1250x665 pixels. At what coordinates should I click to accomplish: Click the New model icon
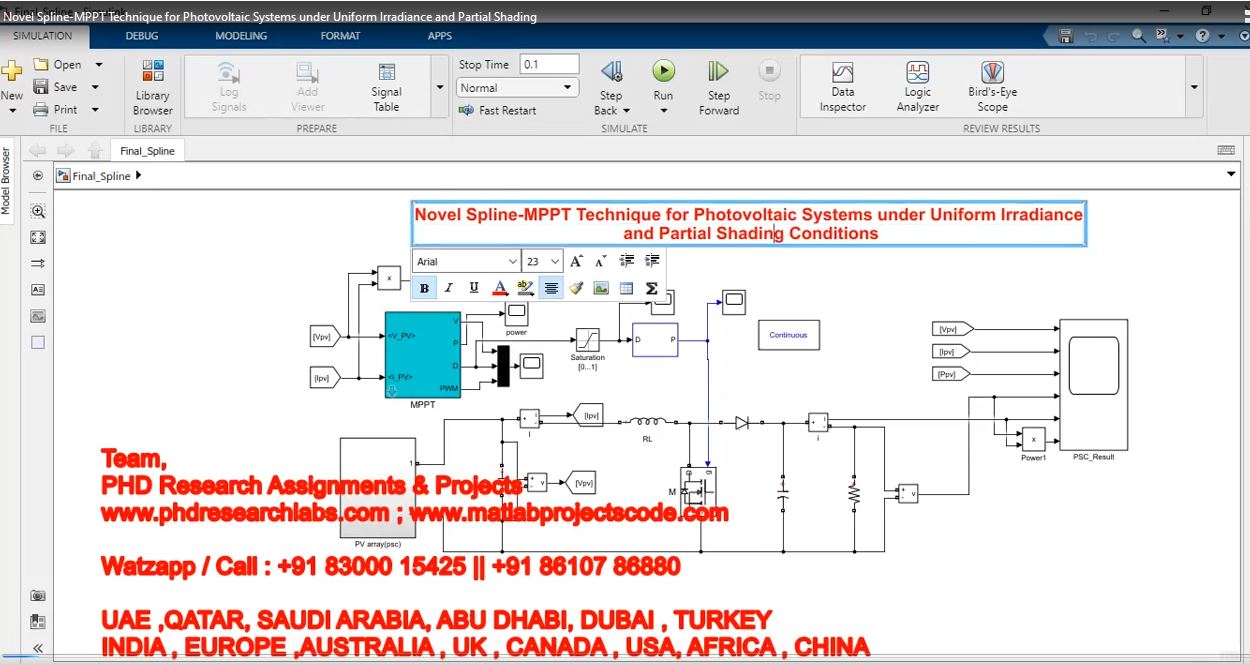coord(11,72)
